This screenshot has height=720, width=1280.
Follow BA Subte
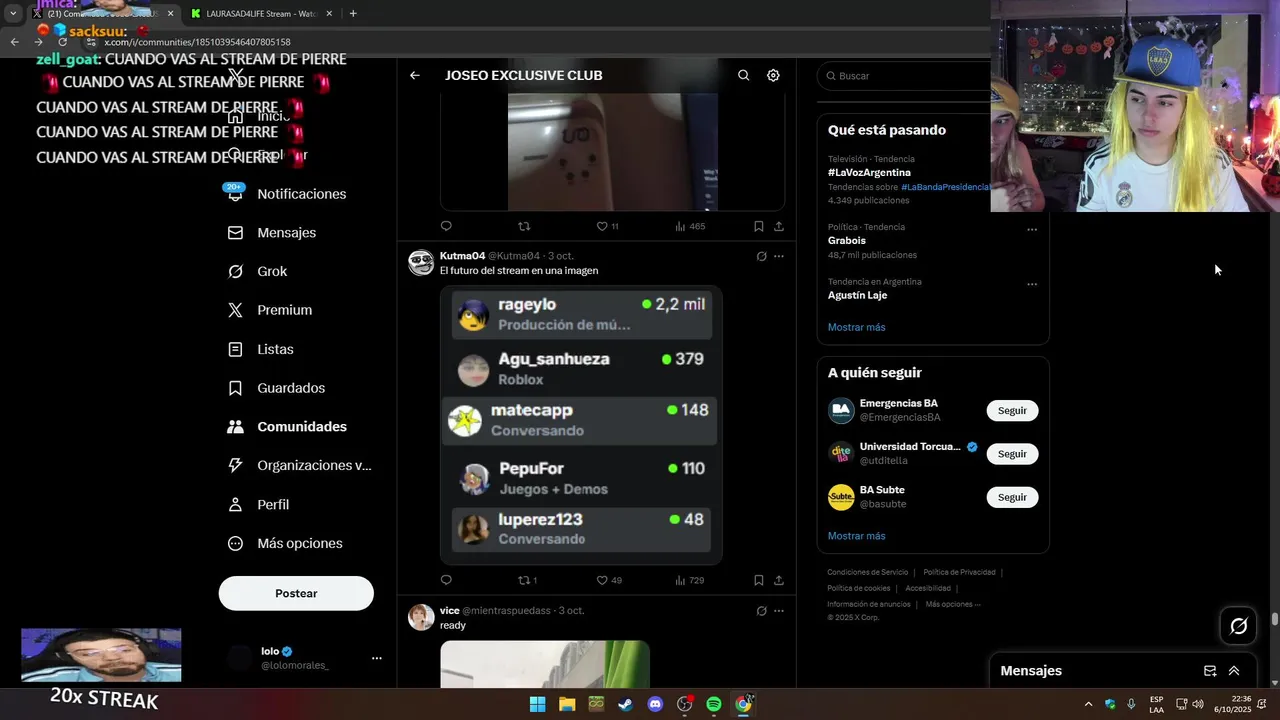[x=1012, y=497]
